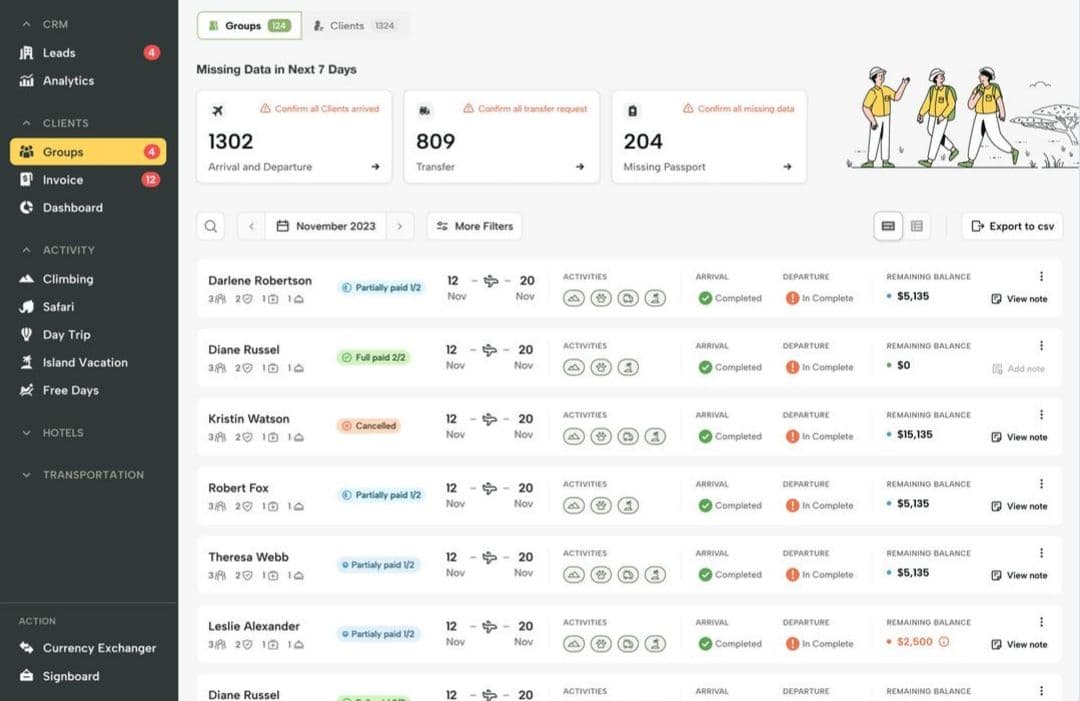Click arrow on Arrival and Departure card
Viewport: 1080px width, 701px height.
pos(375,167)
